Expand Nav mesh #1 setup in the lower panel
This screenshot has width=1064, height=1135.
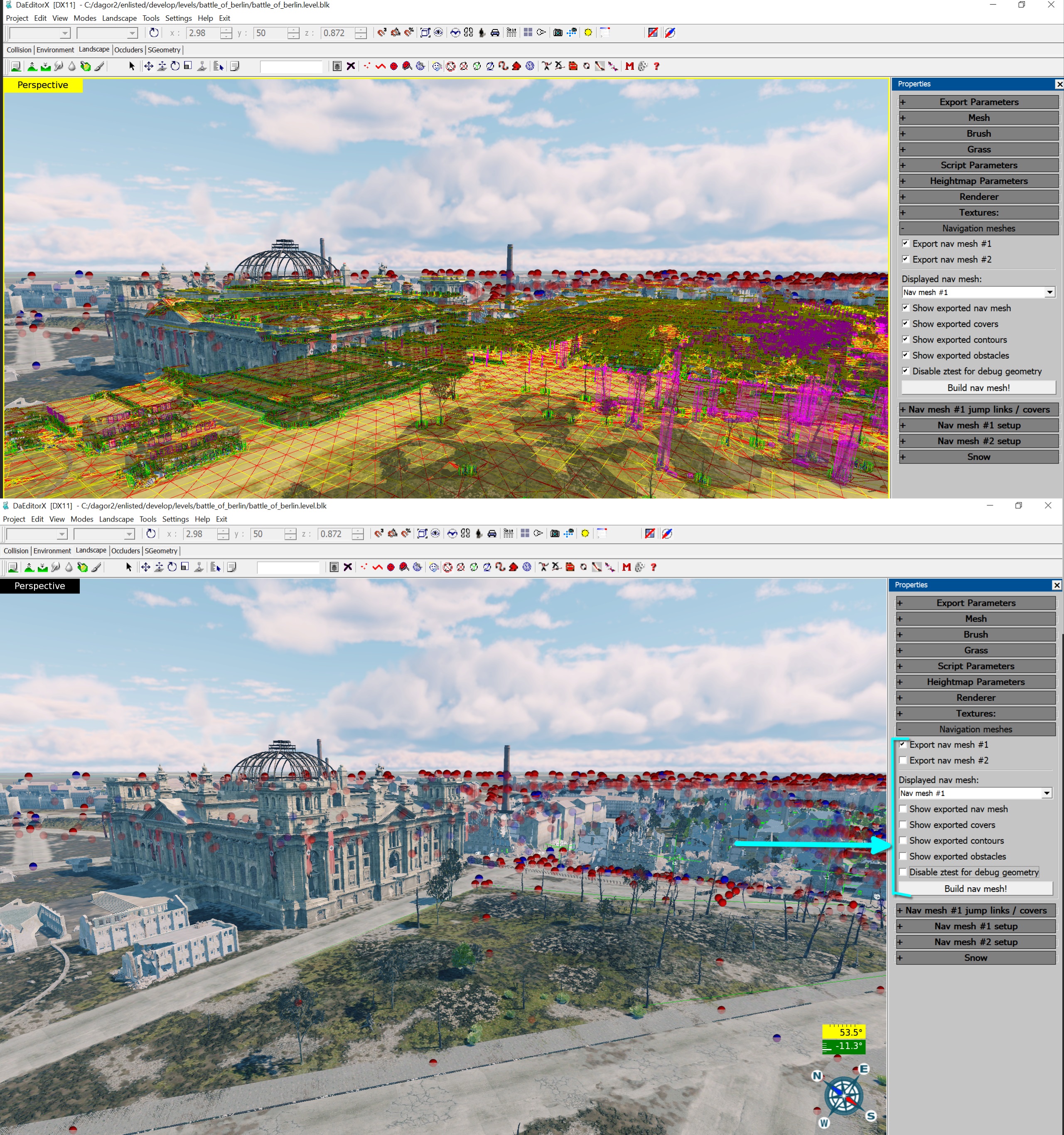coord(976,926)
